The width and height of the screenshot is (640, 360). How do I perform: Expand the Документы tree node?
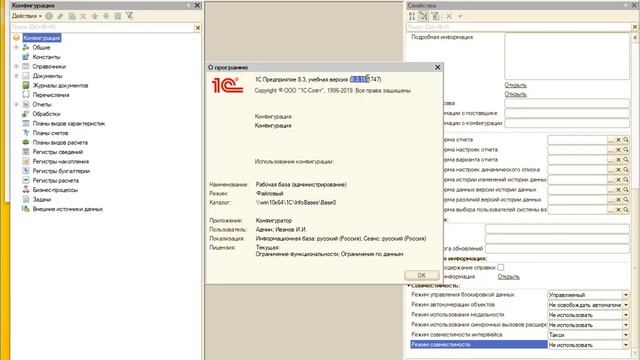coord(16,76)
